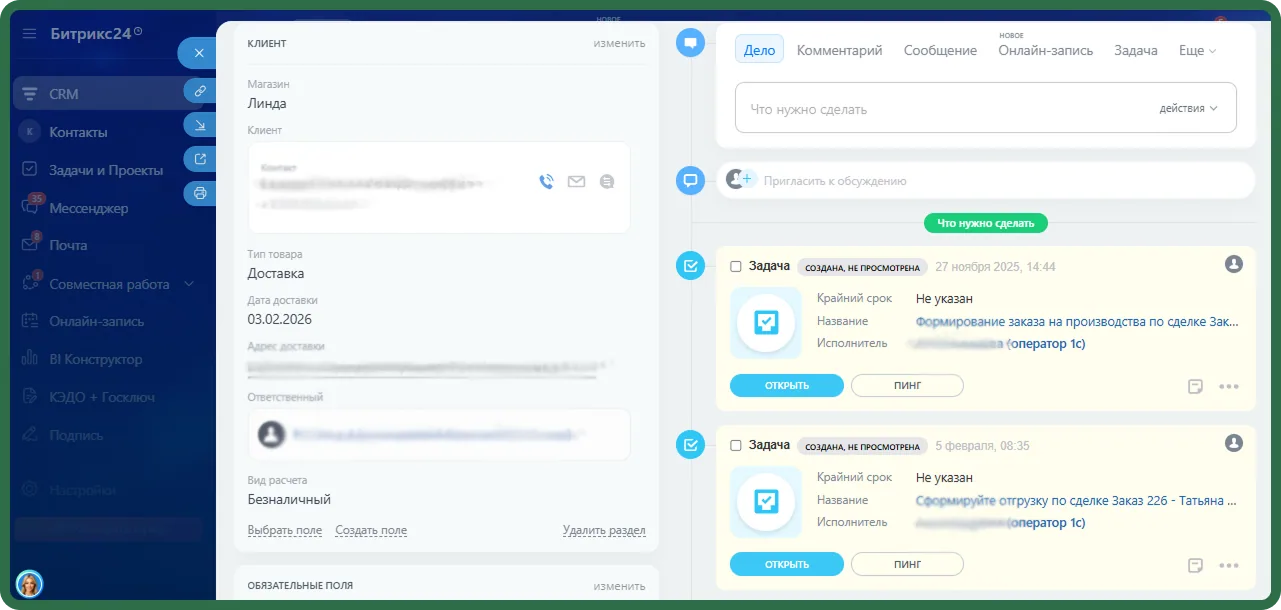Select the Онлайн-запись tab in the timeline
The image size is (1281, 610).
[1045, 50]
